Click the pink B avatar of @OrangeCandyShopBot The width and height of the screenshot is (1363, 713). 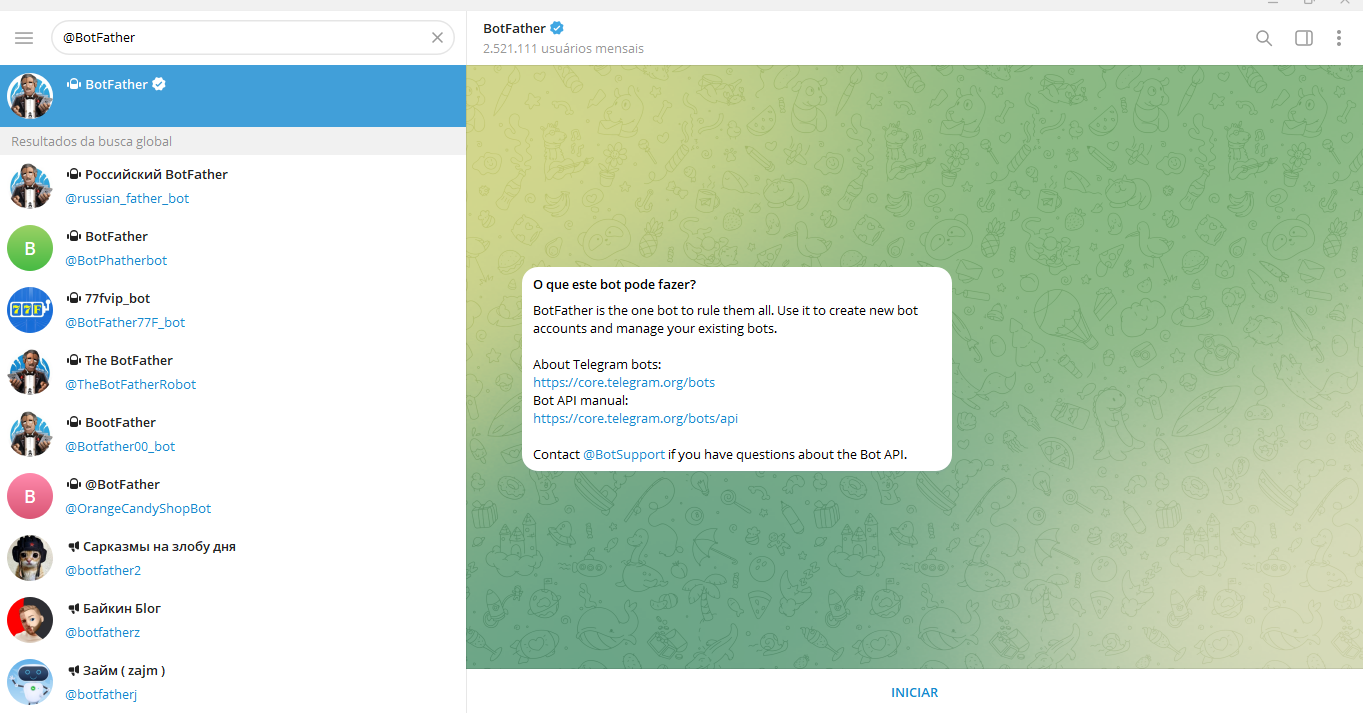point(30,496)
